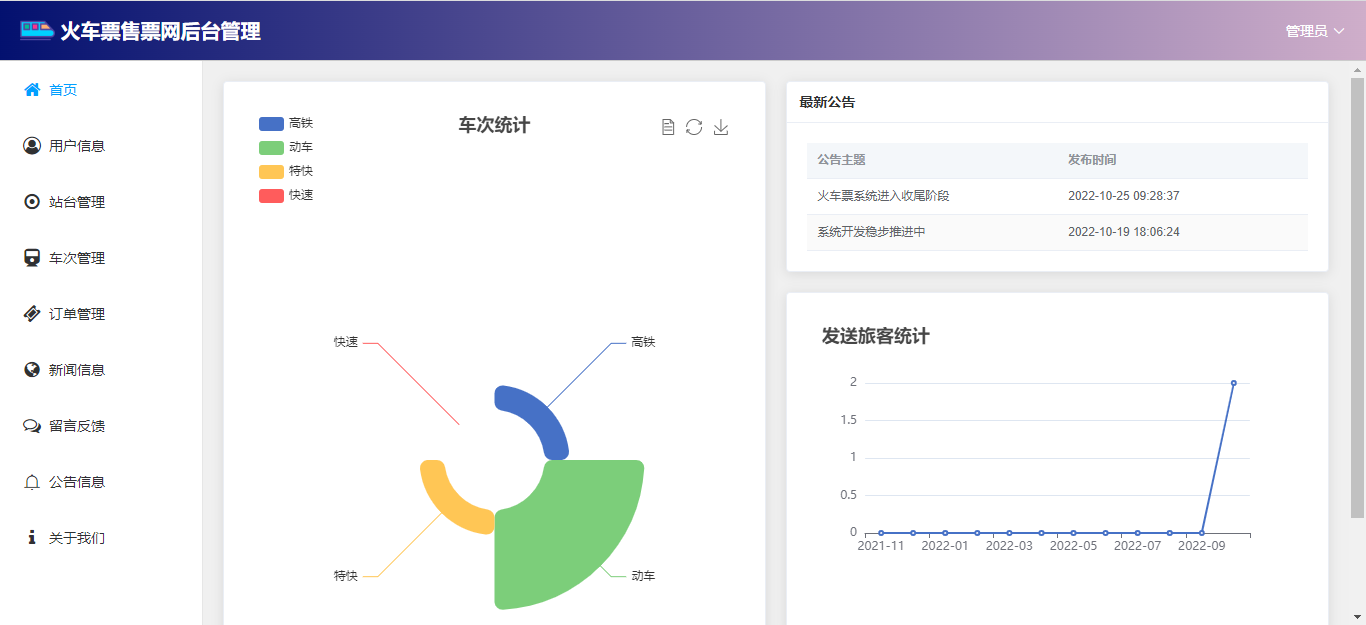This screenshot has height=625, width=1366.
Task: Click the restore/refresh icon on 车次统计 chart
Action: [694, 127]
